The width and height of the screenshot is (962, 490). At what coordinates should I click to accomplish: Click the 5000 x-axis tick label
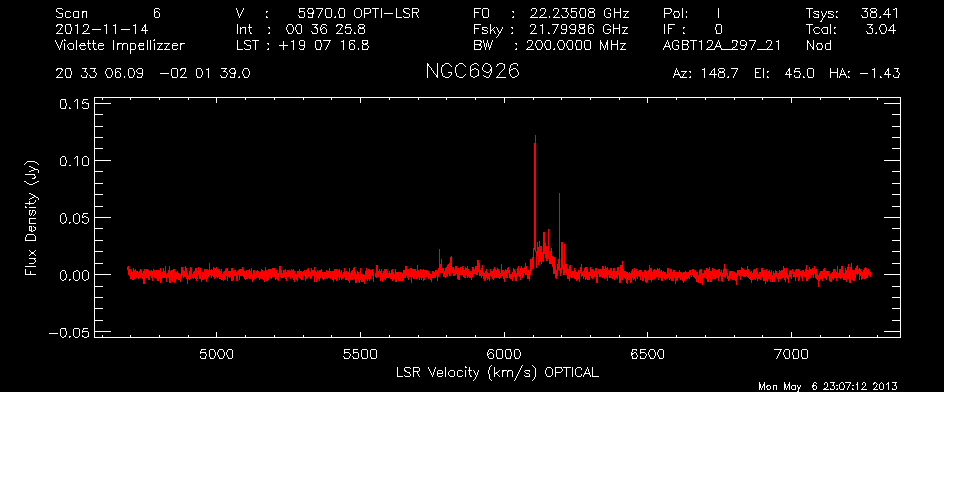(x=217, y=354)
